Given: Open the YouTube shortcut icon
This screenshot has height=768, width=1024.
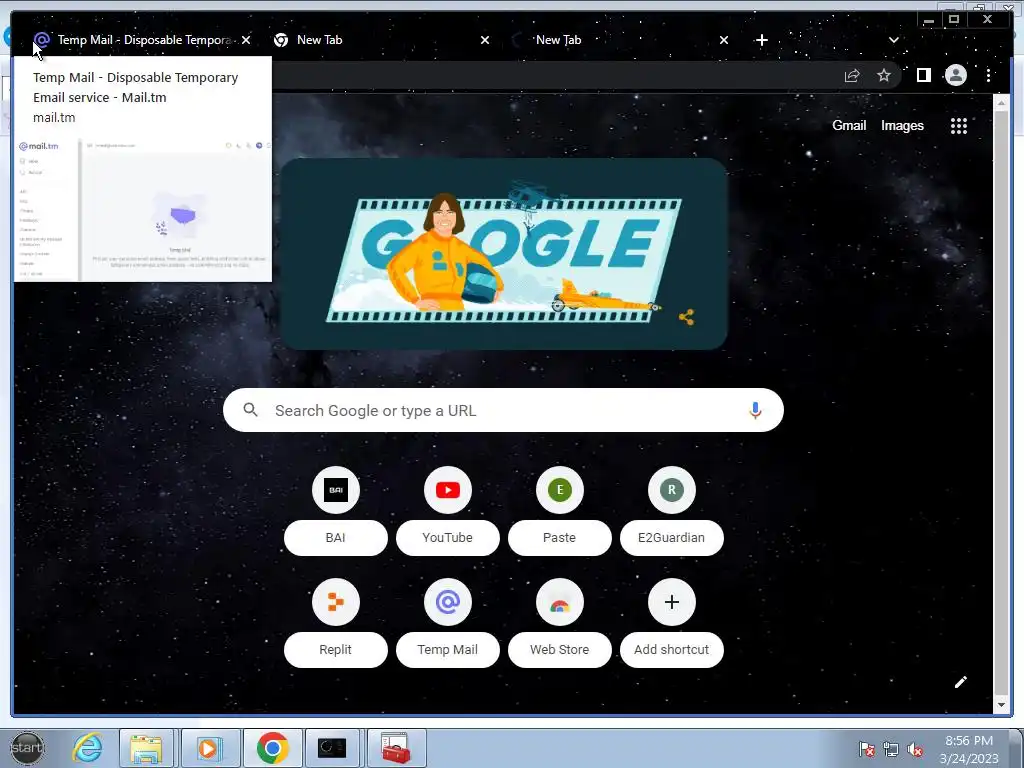Looking at the screenshot, I should pos(447,490).
